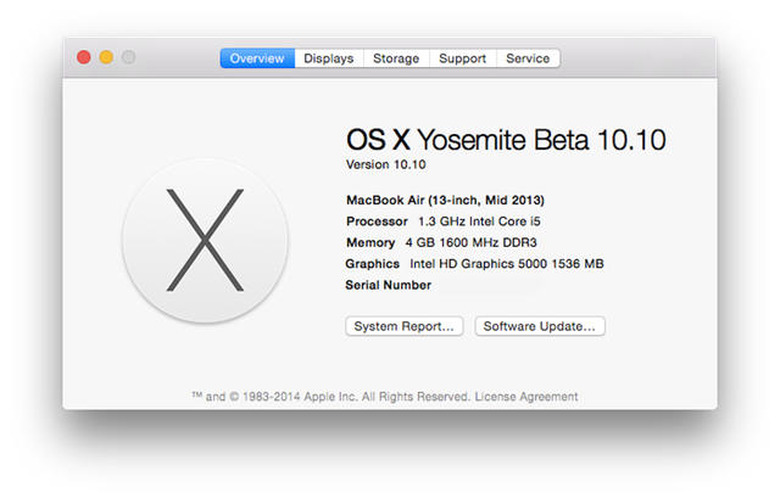Click the OS X Yosemite logo

pyautogui.click(x=205, y=240)
